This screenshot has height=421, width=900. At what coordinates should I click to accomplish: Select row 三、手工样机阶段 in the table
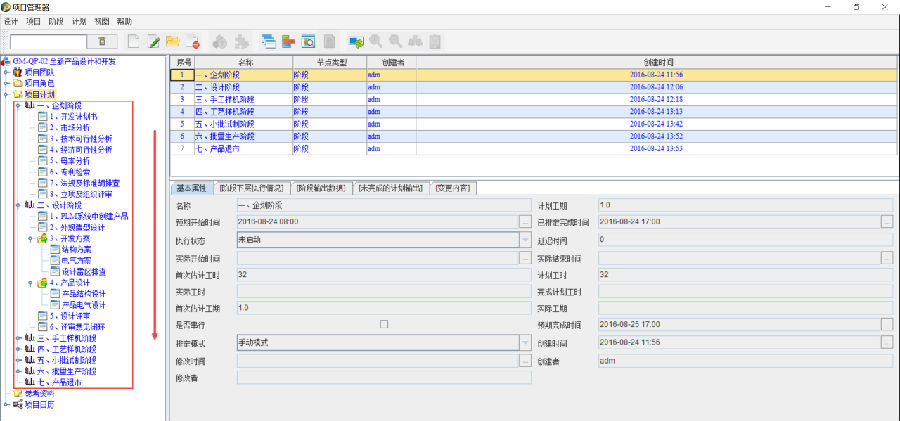point(230,99)
